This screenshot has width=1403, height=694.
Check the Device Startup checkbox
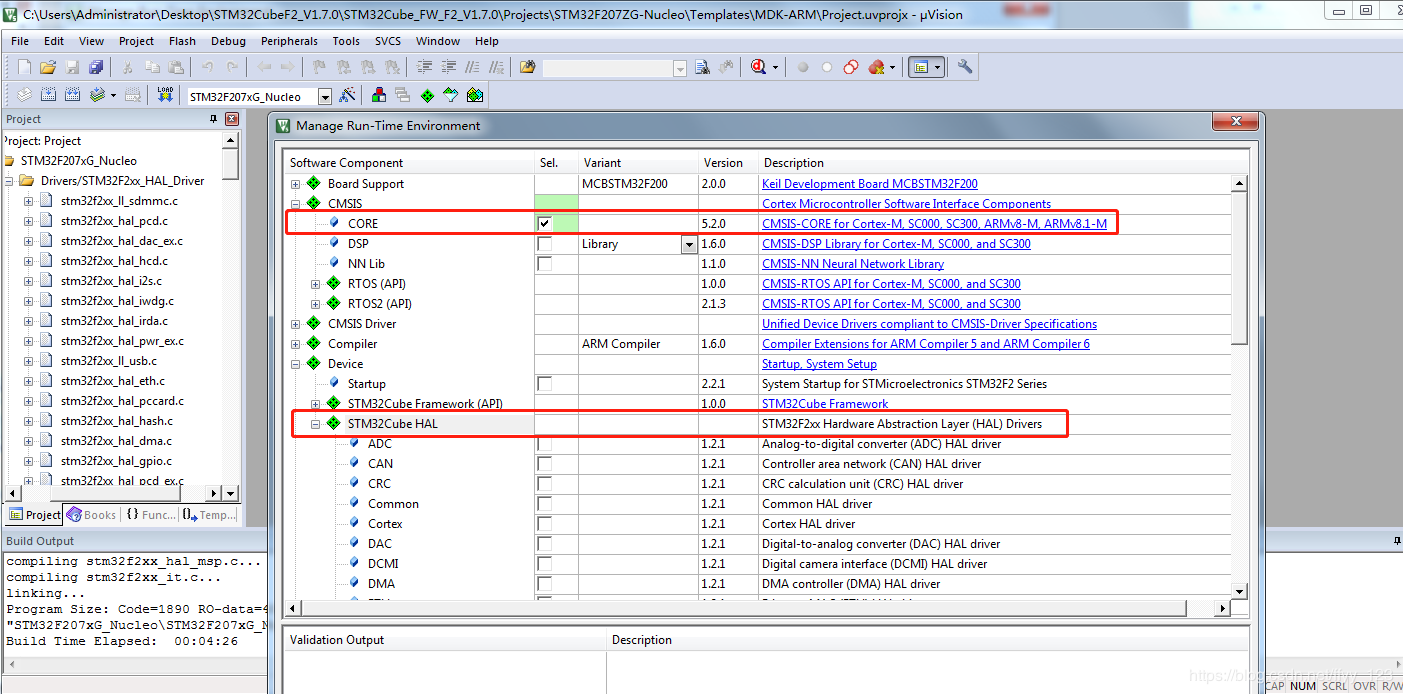545,384
